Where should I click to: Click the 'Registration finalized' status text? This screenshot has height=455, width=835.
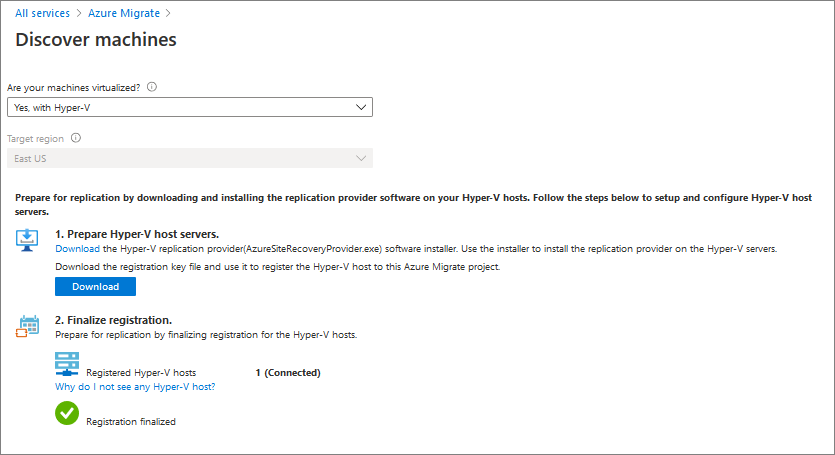131,421
